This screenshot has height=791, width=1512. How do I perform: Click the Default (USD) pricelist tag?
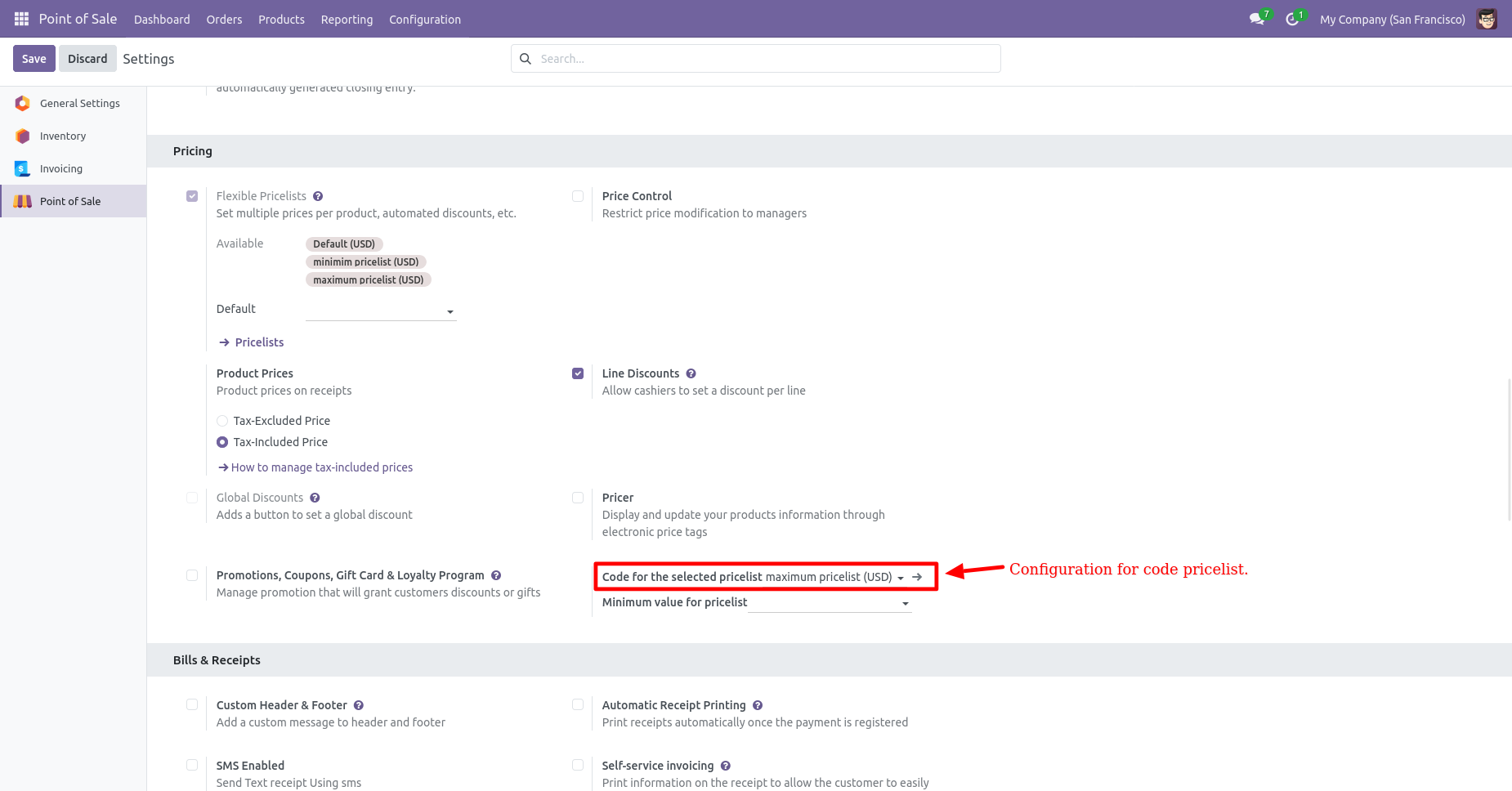click(x=344, y=244)
